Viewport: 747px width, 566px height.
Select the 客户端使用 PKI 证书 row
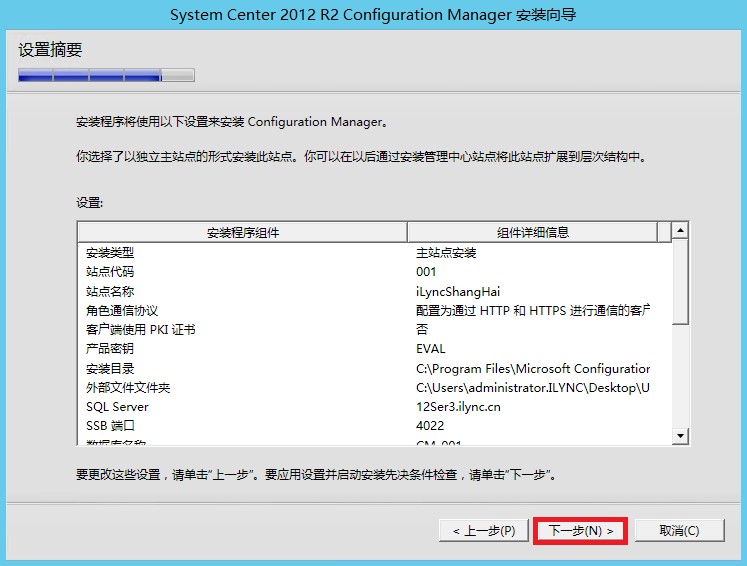pyautogui.click(x=141, y=330)
